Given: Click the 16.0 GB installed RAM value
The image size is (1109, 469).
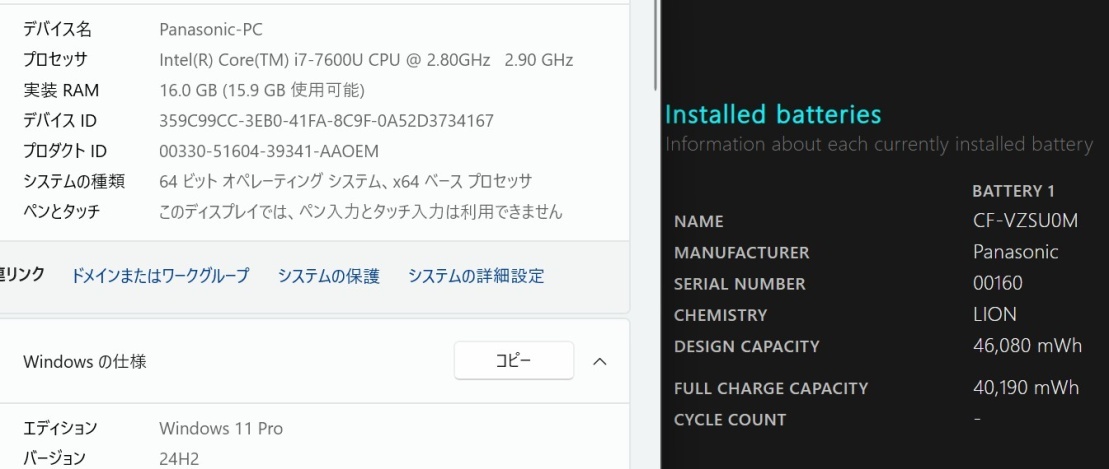Looking at the screenshot, I should pyautogui.click(x=262, y=91).
